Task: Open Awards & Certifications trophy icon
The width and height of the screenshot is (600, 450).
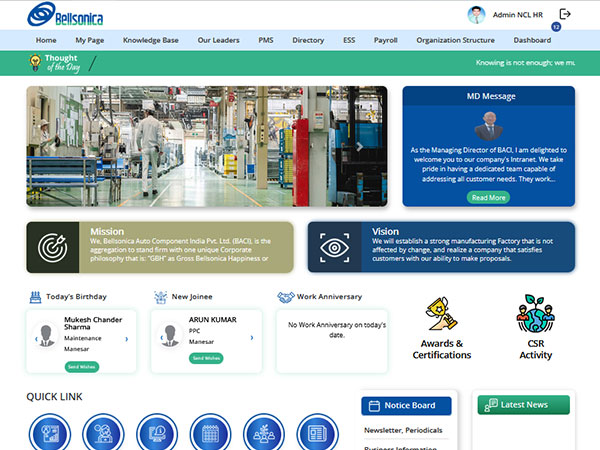Action: pos(442,314)
